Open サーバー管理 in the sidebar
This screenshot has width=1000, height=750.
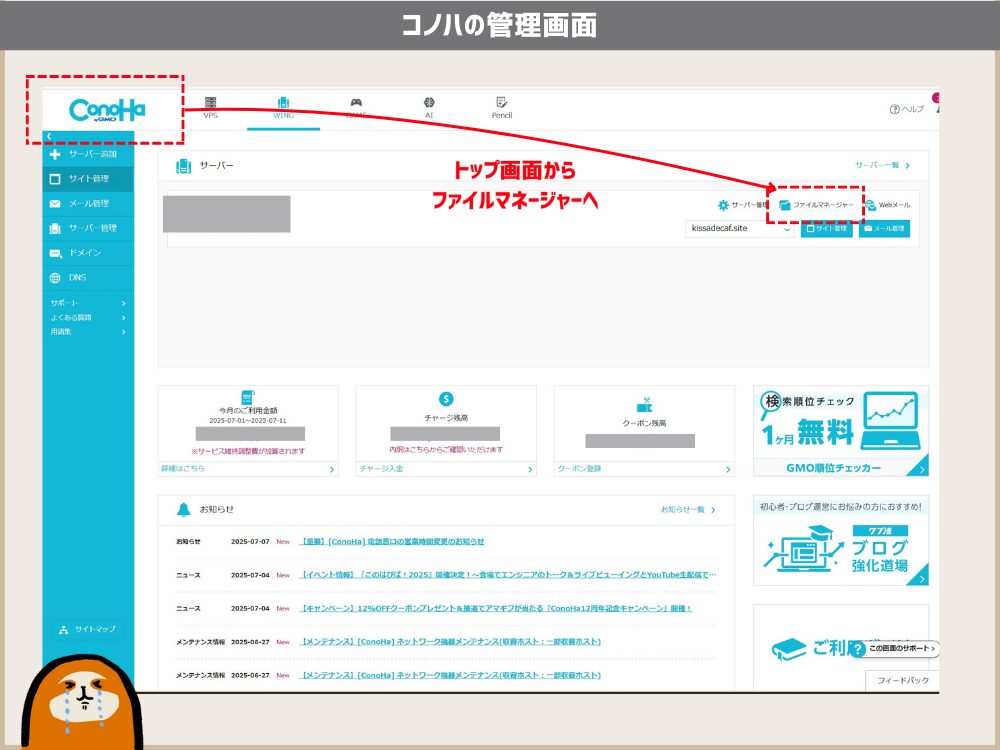(88, 228)
